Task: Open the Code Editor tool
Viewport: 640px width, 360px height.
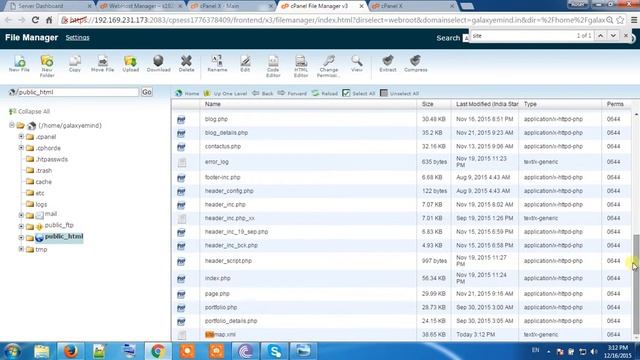Action: pyautogui.click(x=273, y=66)
